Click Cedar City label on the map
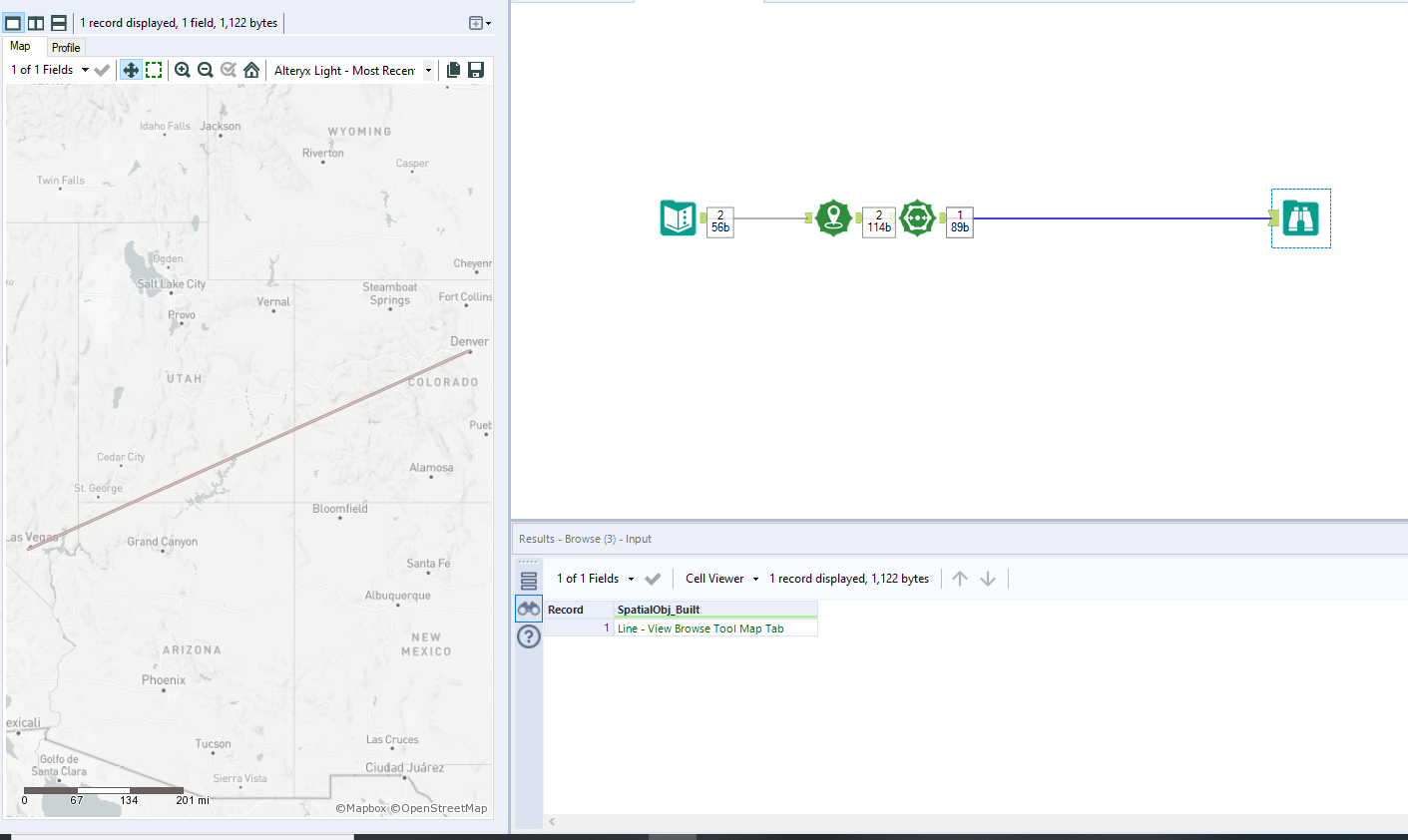This screenshot has width=1408, height=840. [x=121, y=457]
